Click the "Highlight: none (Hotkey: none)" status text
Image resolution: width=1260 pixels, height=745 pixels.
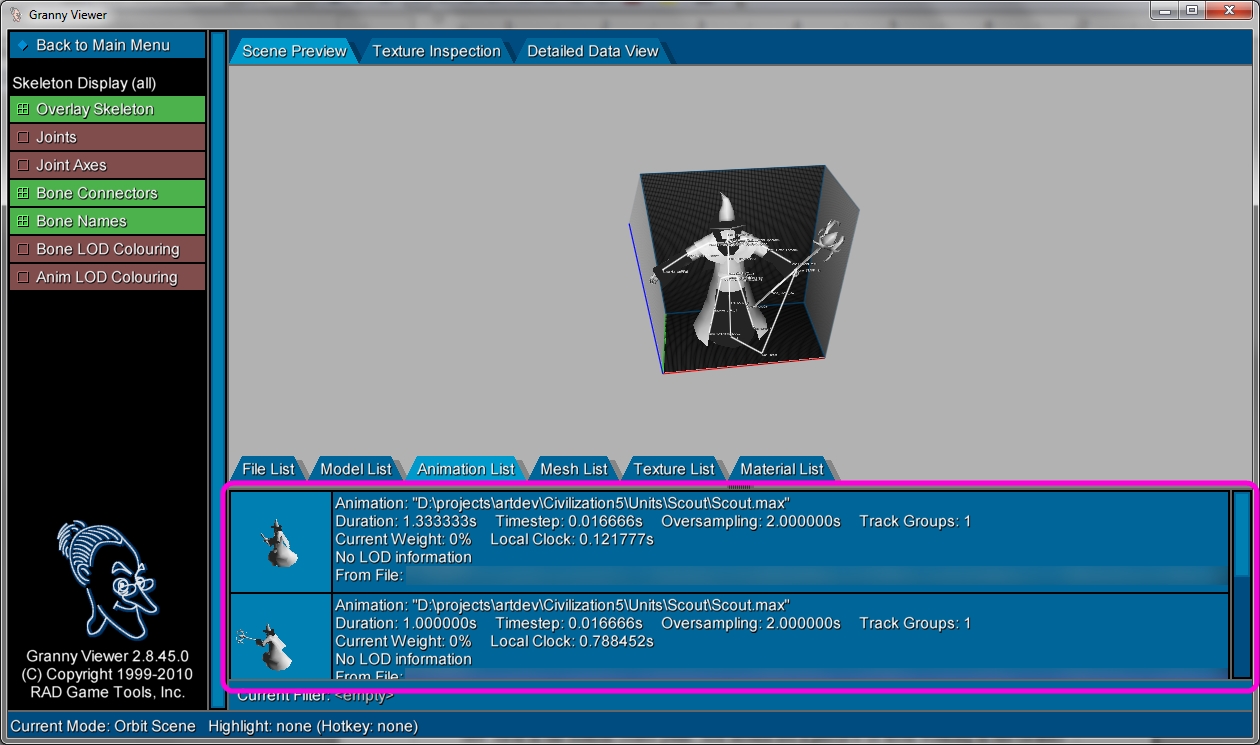click(x=313, y=726)
